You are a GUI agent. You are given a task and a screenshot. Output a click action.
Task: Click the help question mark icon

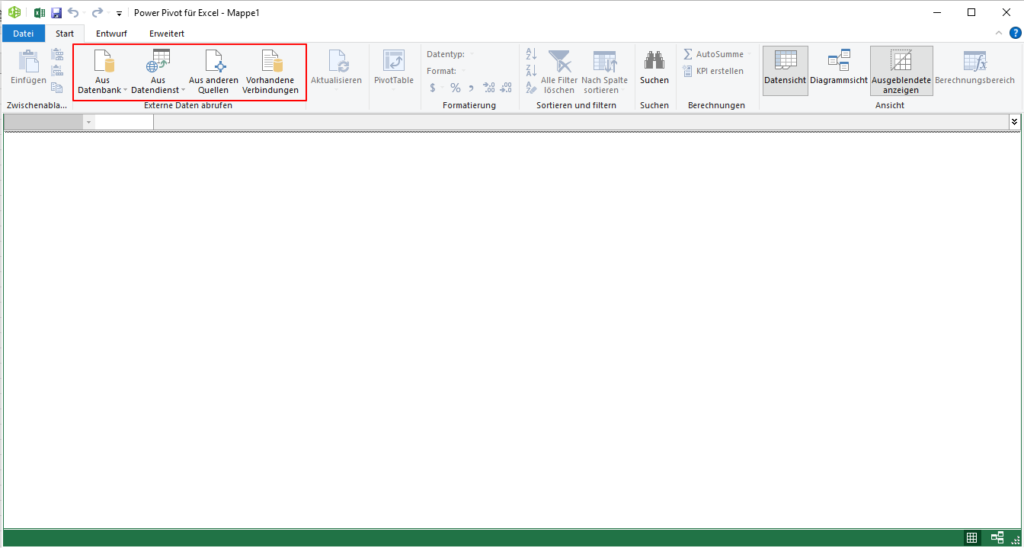[1015, 33]
